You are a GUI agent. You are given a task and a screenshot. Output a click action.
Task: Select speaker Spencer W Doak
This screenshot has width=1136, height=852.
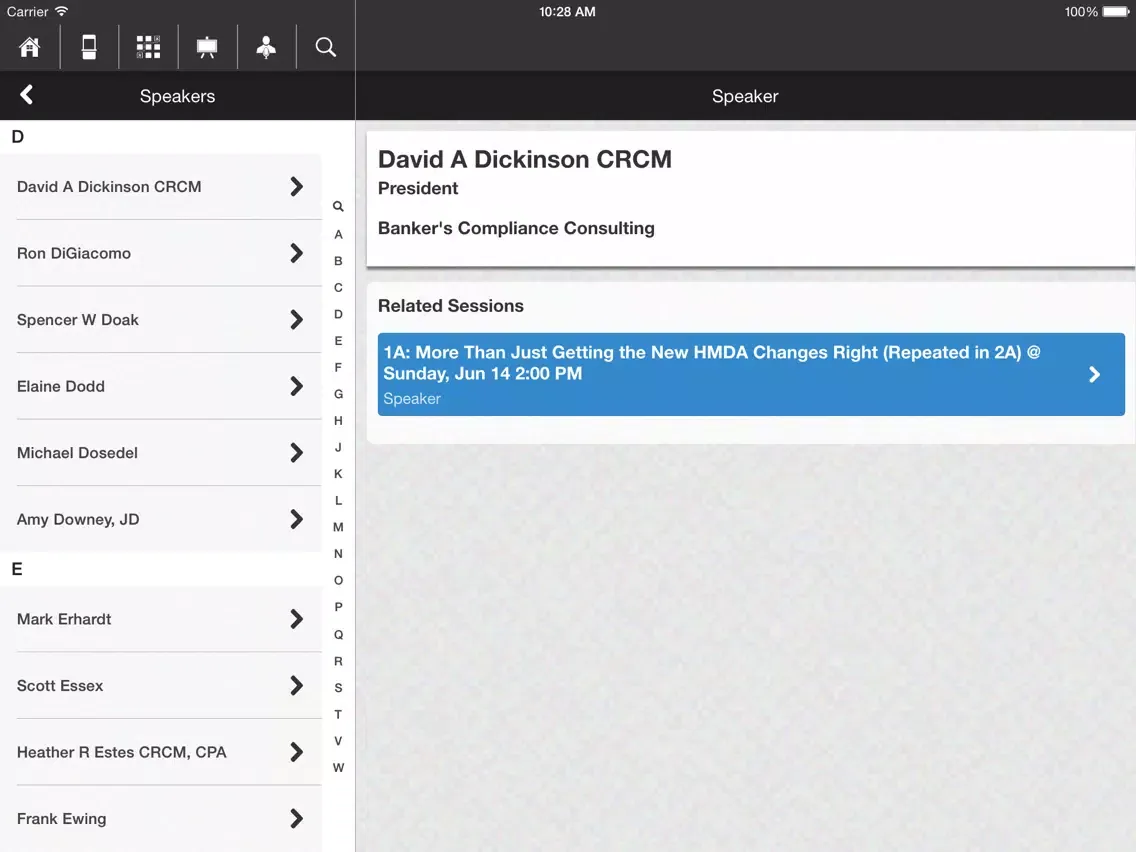click(x=161, y=320)
